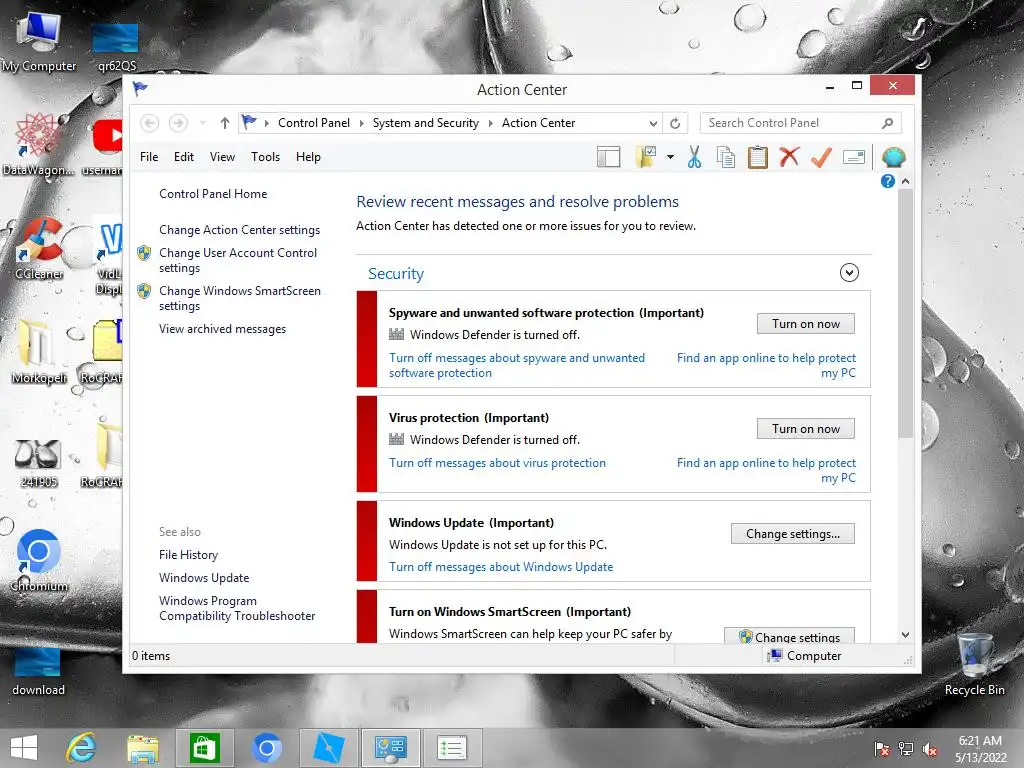Screen dimensions: 1024x768
Task: Open Change User Account Control settings
Action: pos(238,260)
